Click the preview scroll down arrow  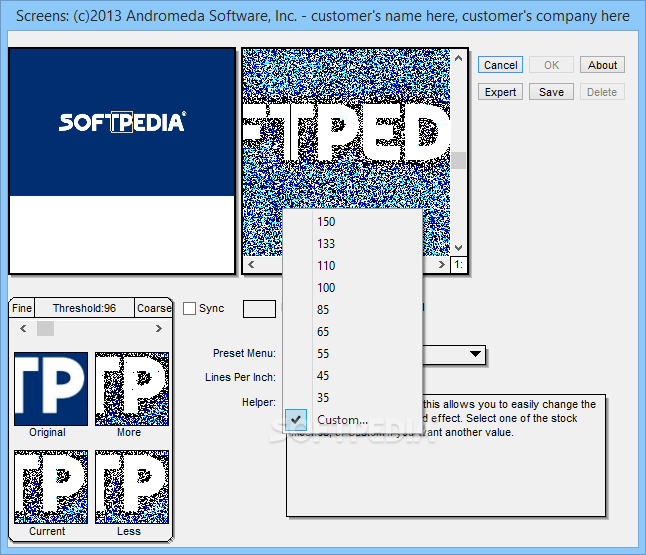[x=459, y=248]
